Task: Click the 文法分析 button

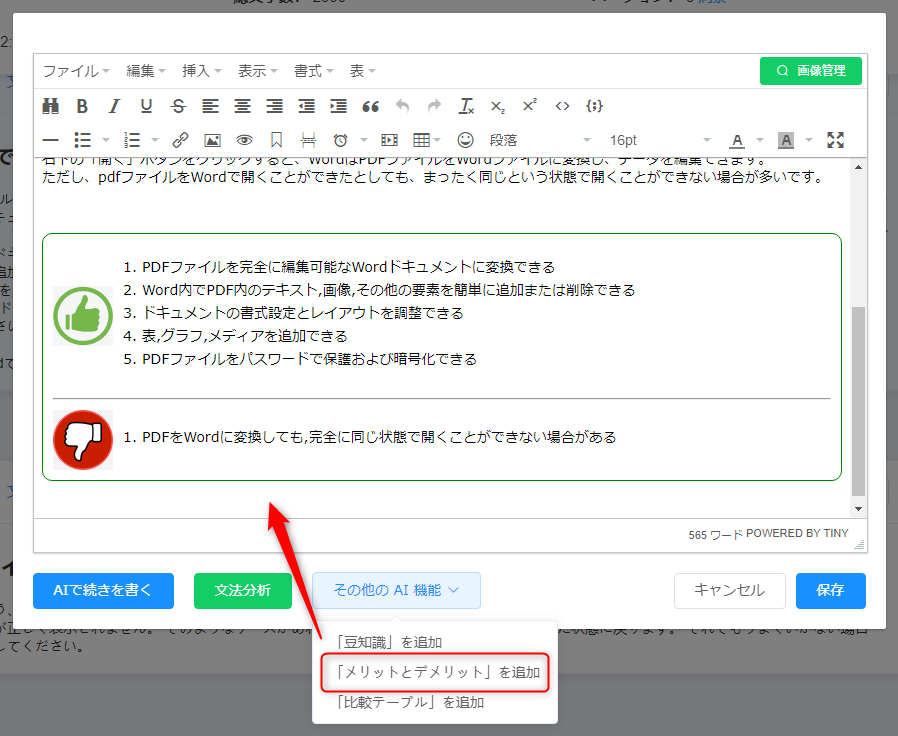Action: 243,591
